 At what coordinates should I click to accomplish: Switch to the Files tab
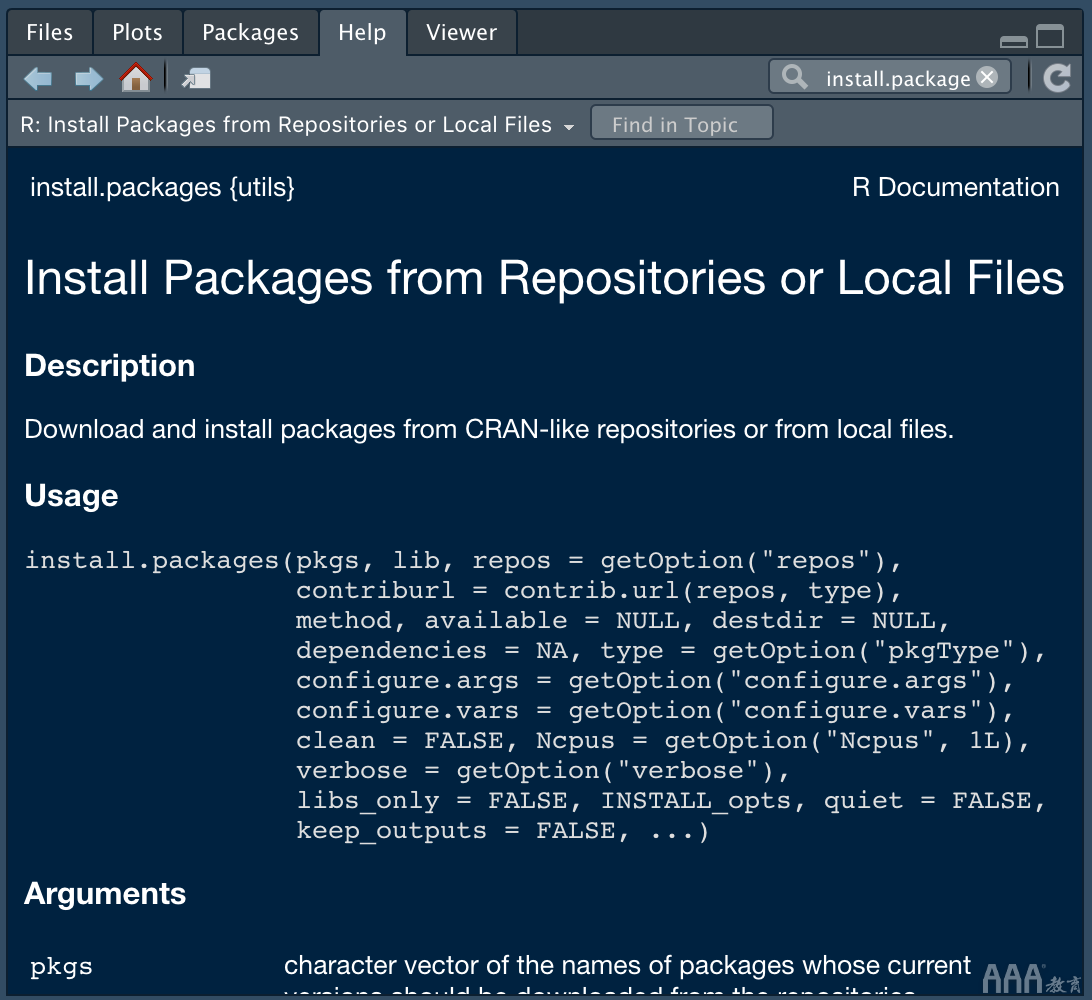(x=50, y=33)
